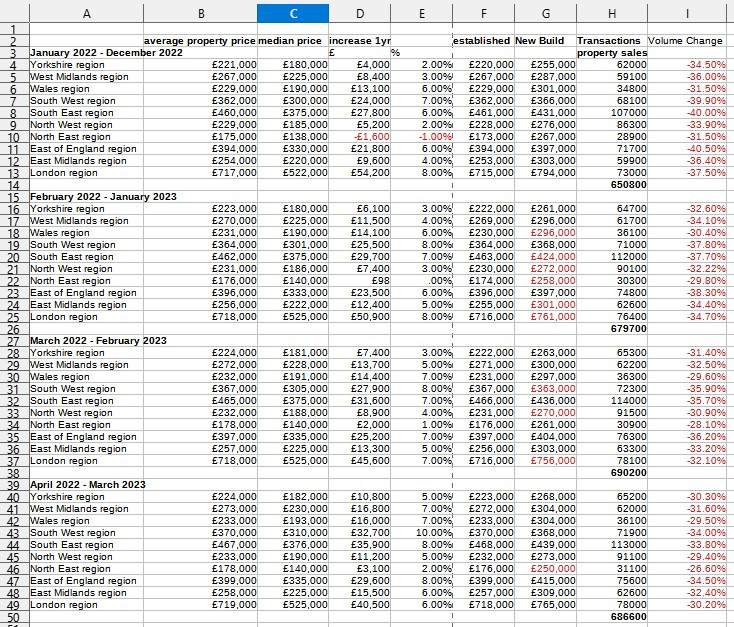
Task: Click -26.60% volume change cell
Action: pos(687,568)
